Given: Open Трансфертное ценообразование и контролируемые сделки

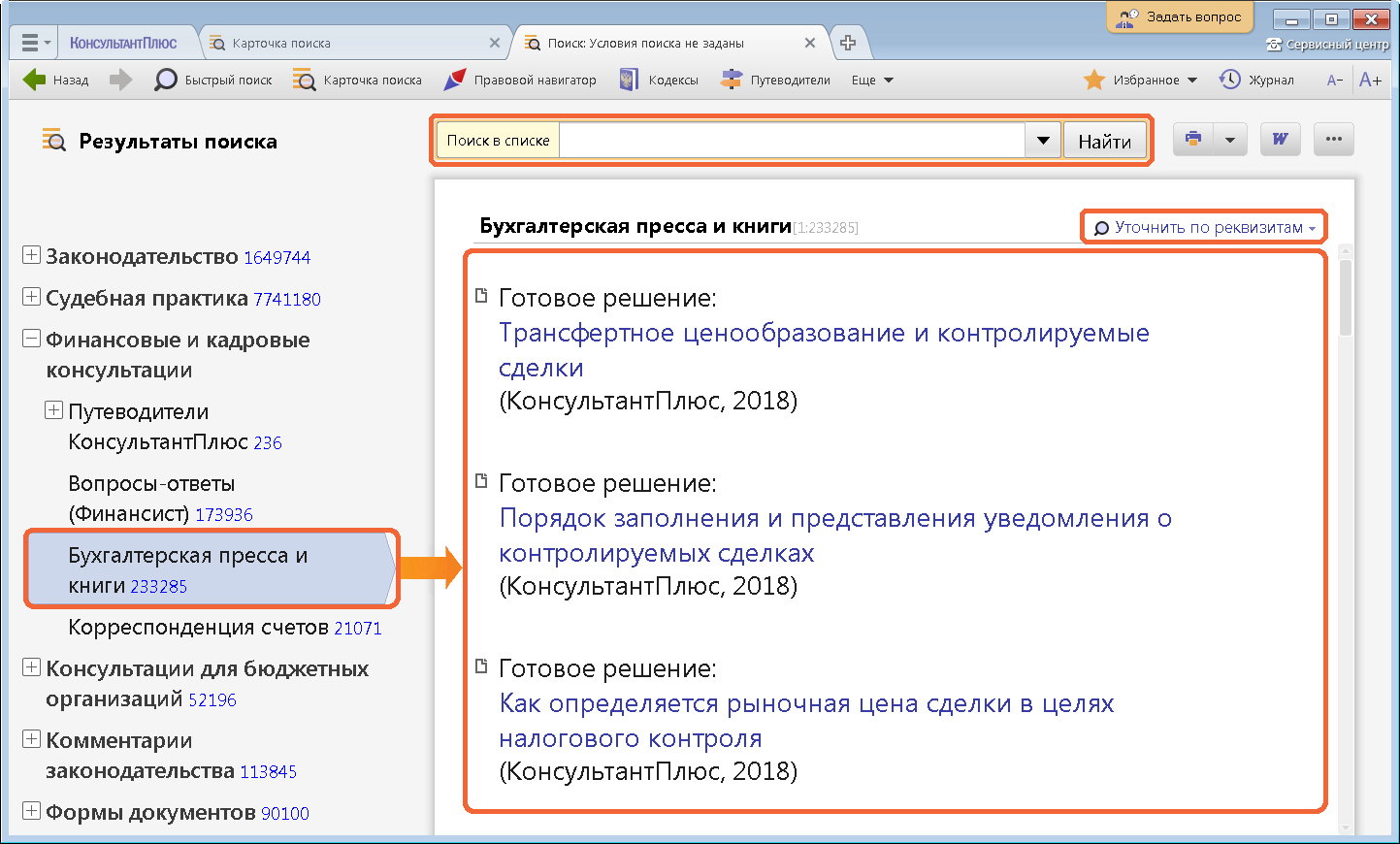Looking at the screenshot, I should pyautogui.click(x=824, y=350).
